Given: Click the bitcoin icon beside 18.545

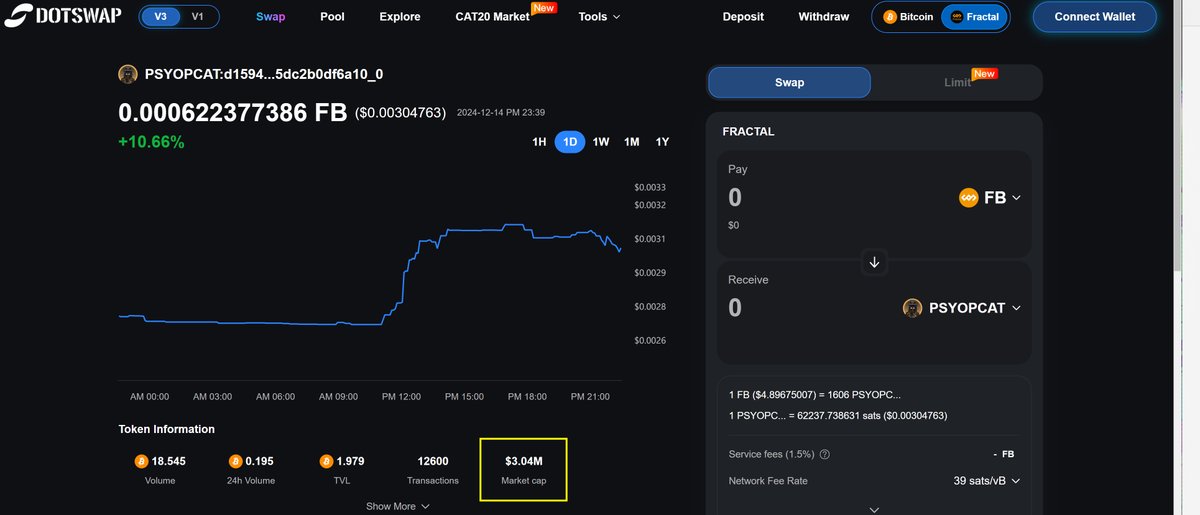Looking at the screenshot, I should click(x=141, y=461).
